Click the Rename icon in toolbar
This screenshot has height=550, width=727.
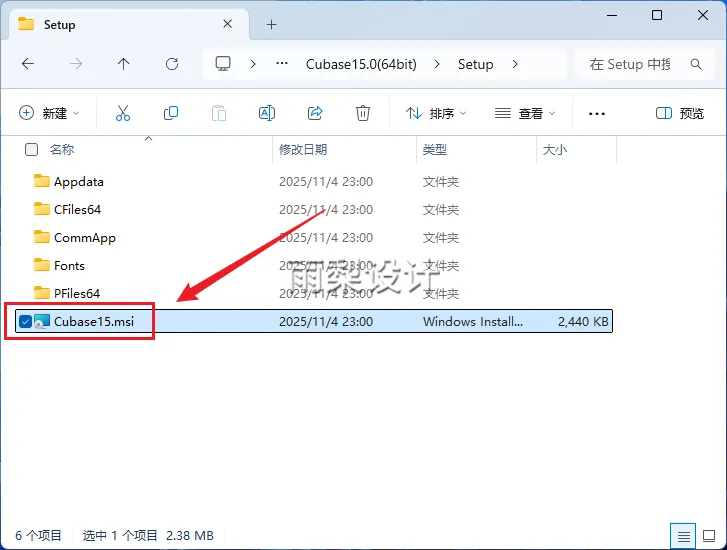point(267,113)
